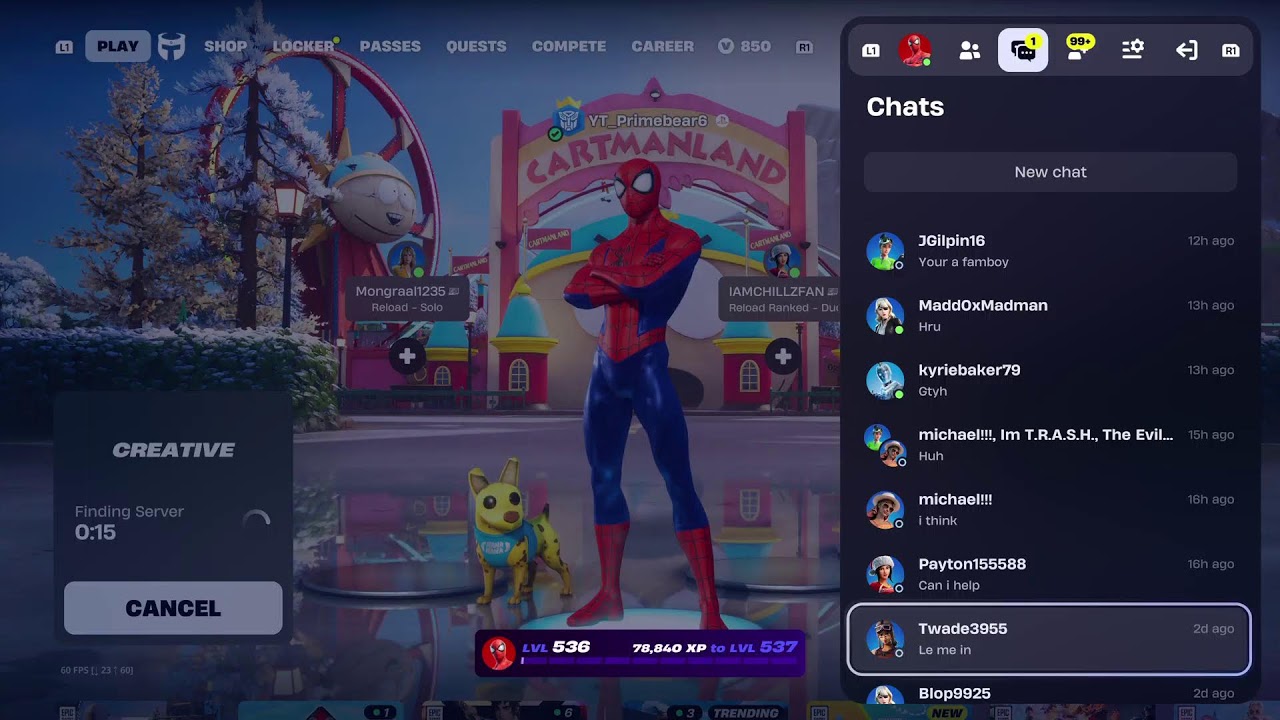
Task: Open the CAREER tab
Action: coord(662,46)
